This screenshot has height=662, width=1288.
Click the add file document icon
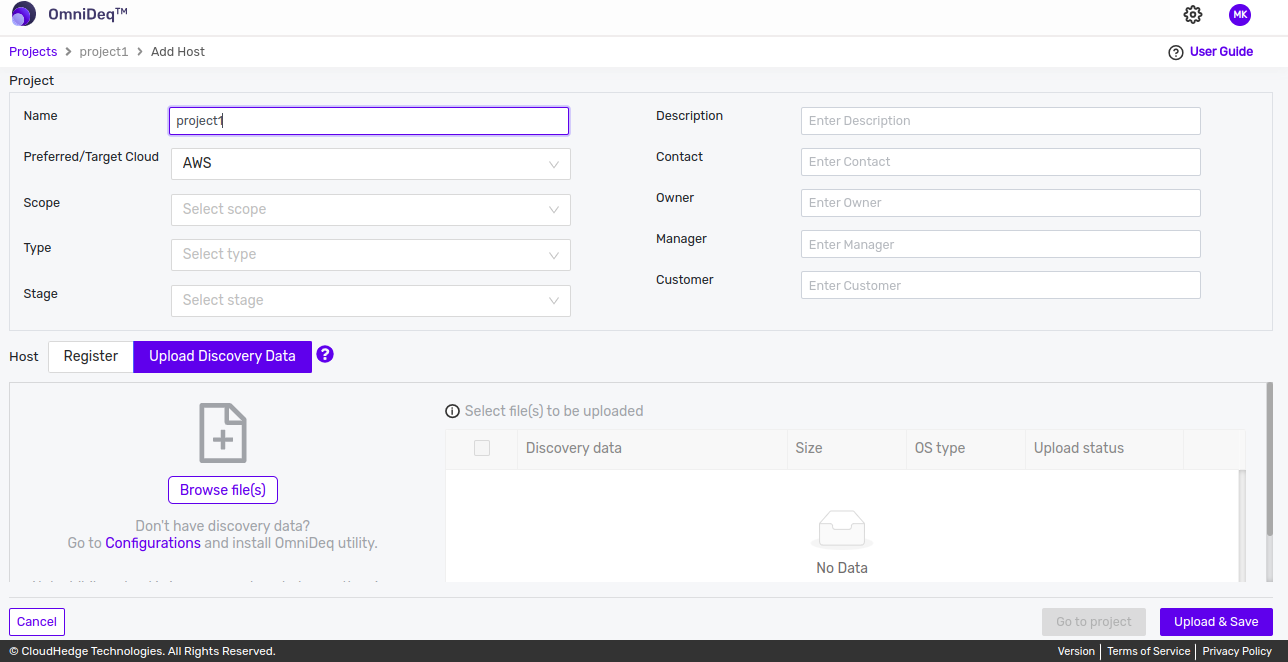pyautogui.click(x=223, y=433)
